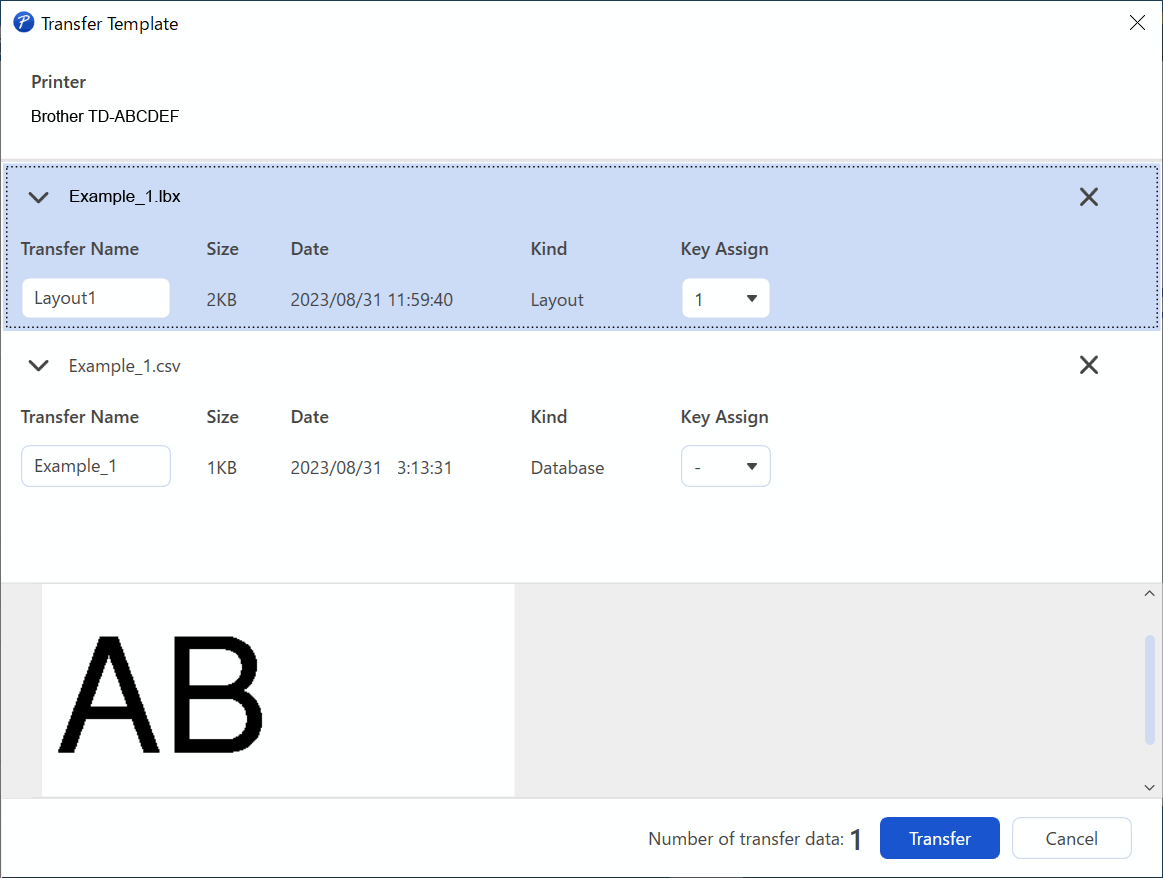Screen dimensions: 1163x878
Task: Click the Brother TD-ABCDEF printer name
Action: tap(105, 116)
